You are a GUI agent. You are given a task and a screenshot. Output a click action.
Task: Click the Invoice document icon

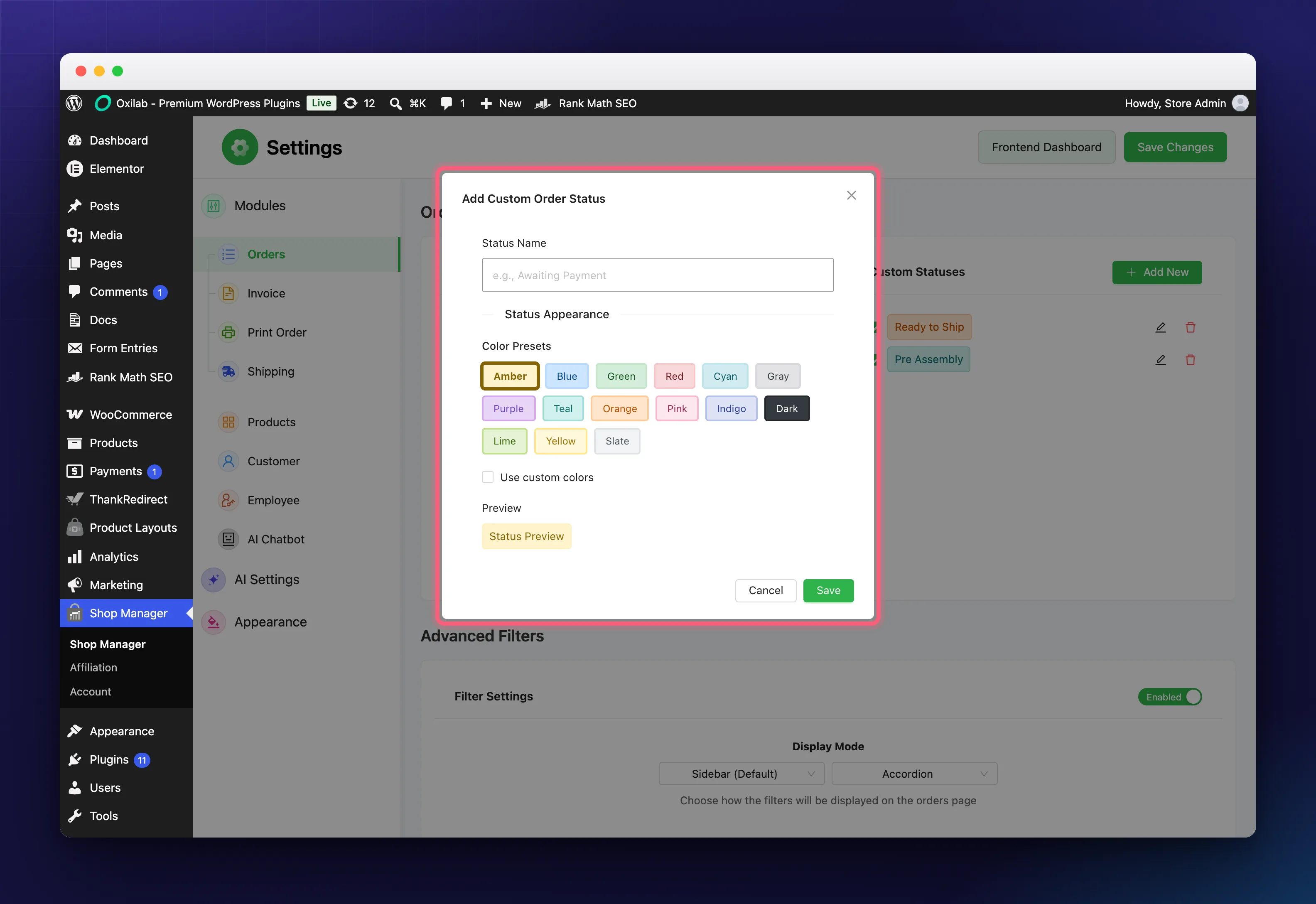(228, 293)
